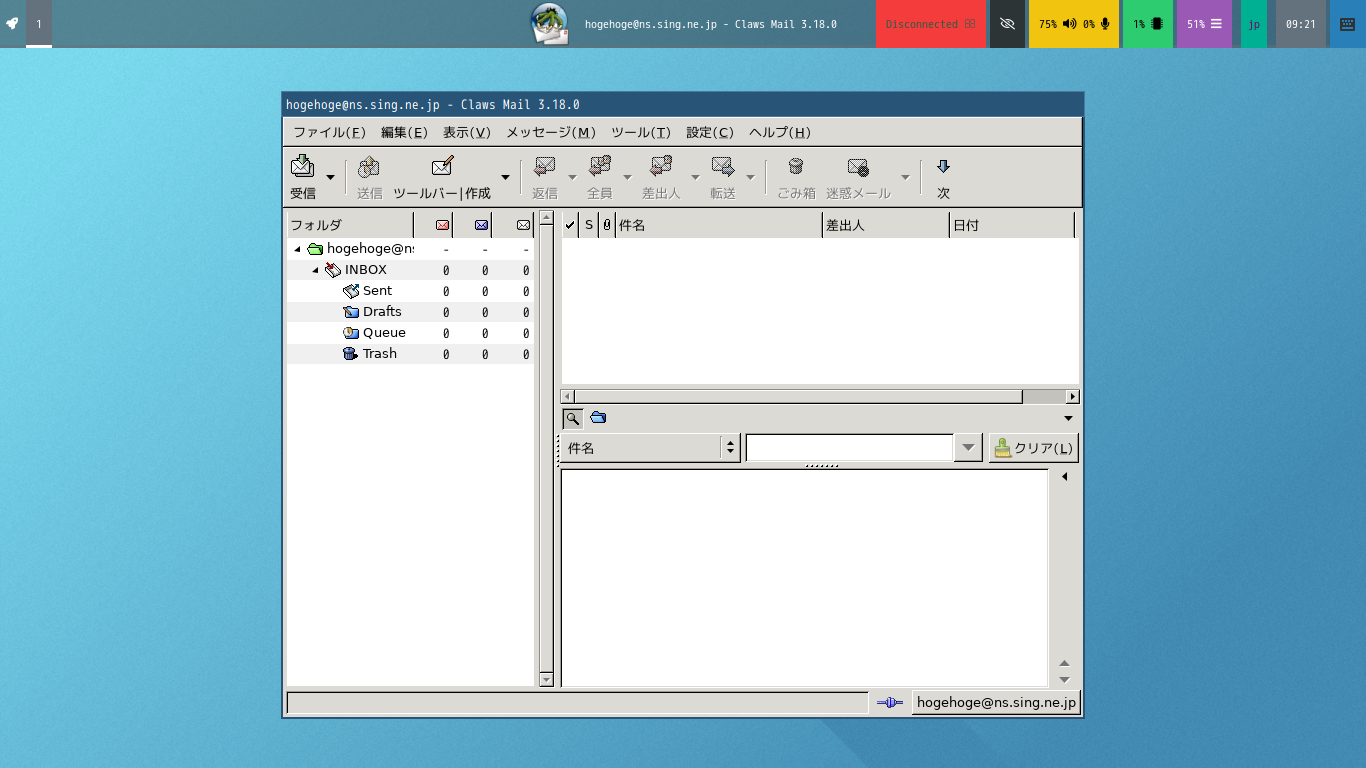The width and height of the screenshot is (1366, 768).
Task: Go to next message with 次
Action: click(943, 177)
